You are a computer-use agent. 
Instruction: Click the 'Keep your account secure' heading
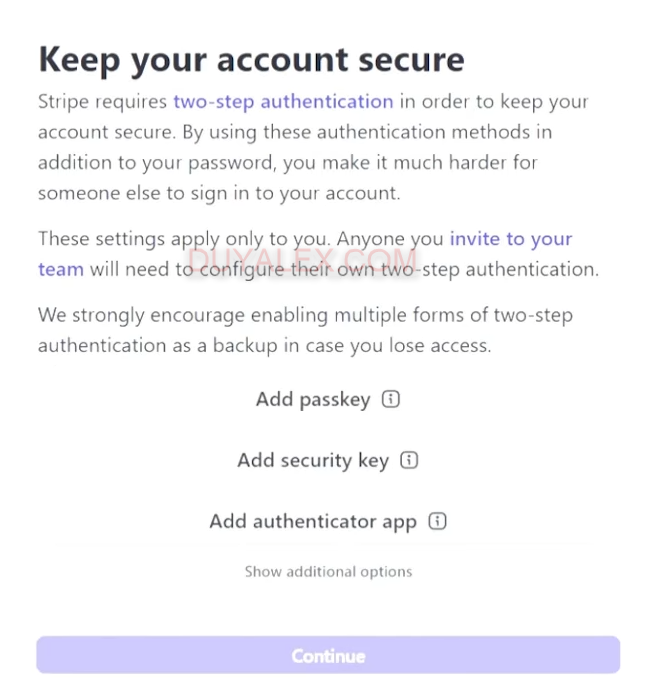click(x=251, y=59)
